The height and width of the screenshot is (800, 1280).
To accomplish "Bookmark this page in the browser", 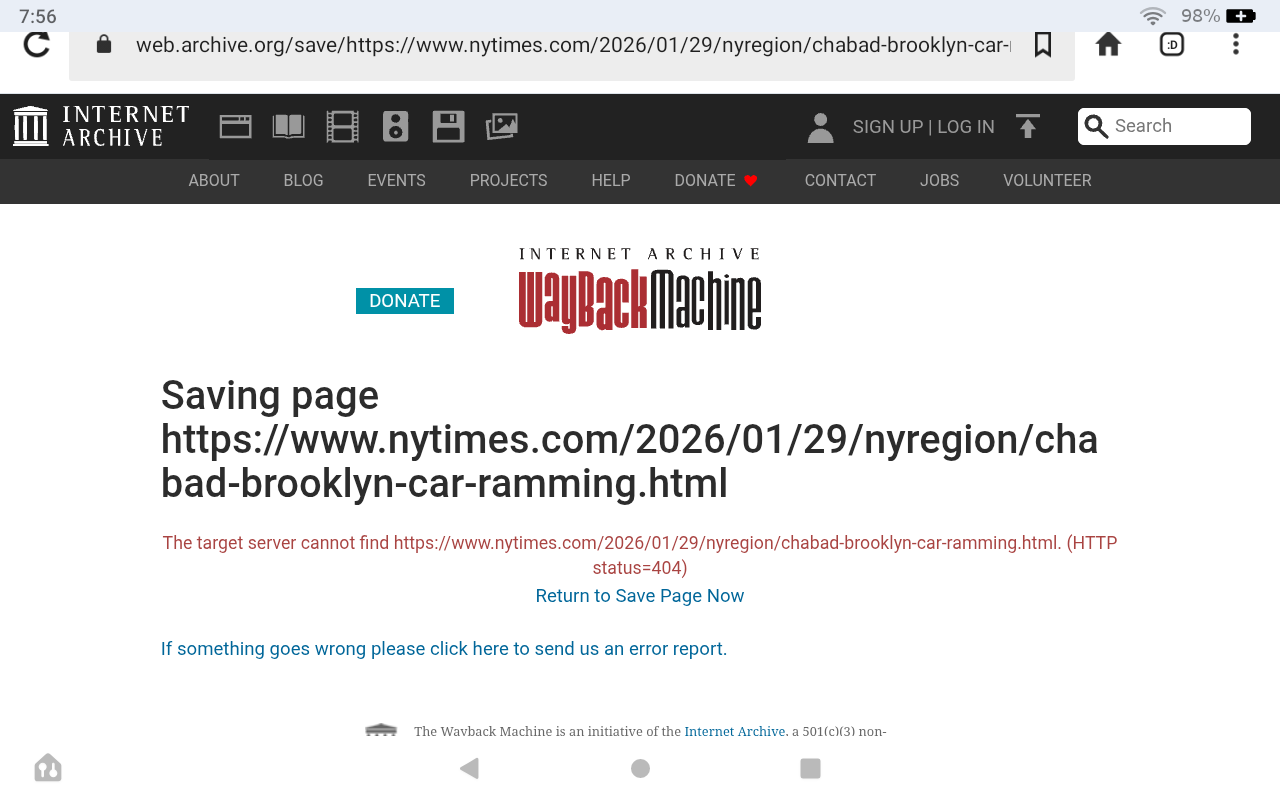I will (x=1043, y=45).
